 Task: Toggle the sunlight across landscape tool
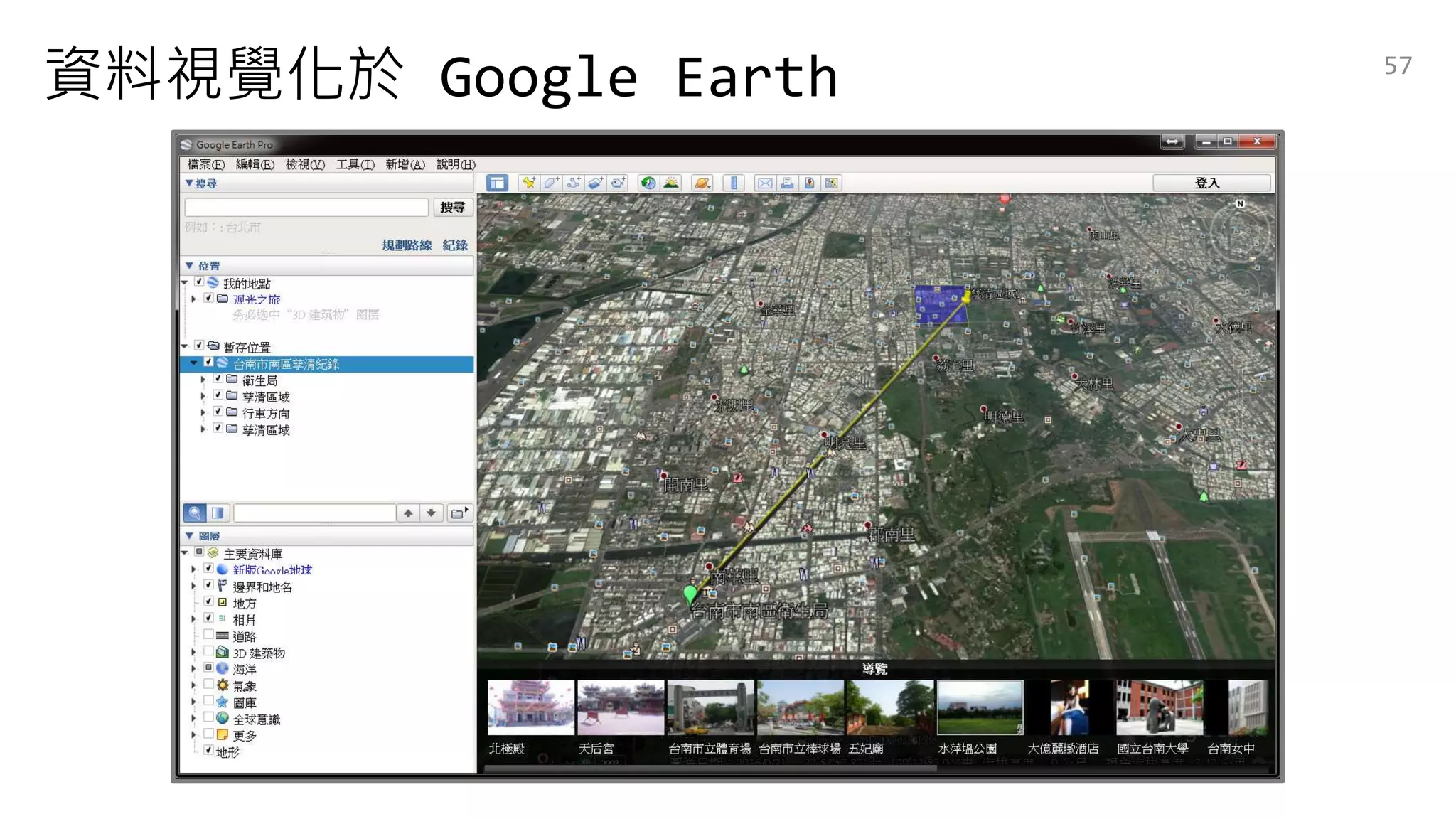click(x=671, y=183)
